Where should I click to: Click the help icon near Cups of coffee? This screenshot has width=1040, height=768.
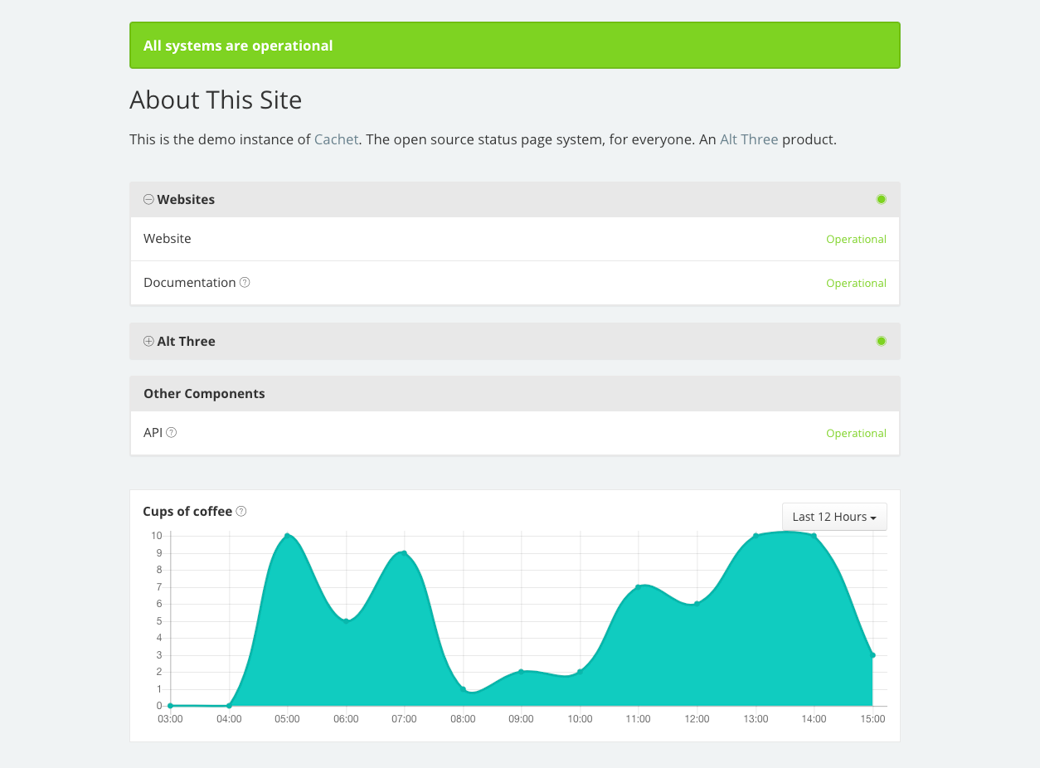coord(241,510)
